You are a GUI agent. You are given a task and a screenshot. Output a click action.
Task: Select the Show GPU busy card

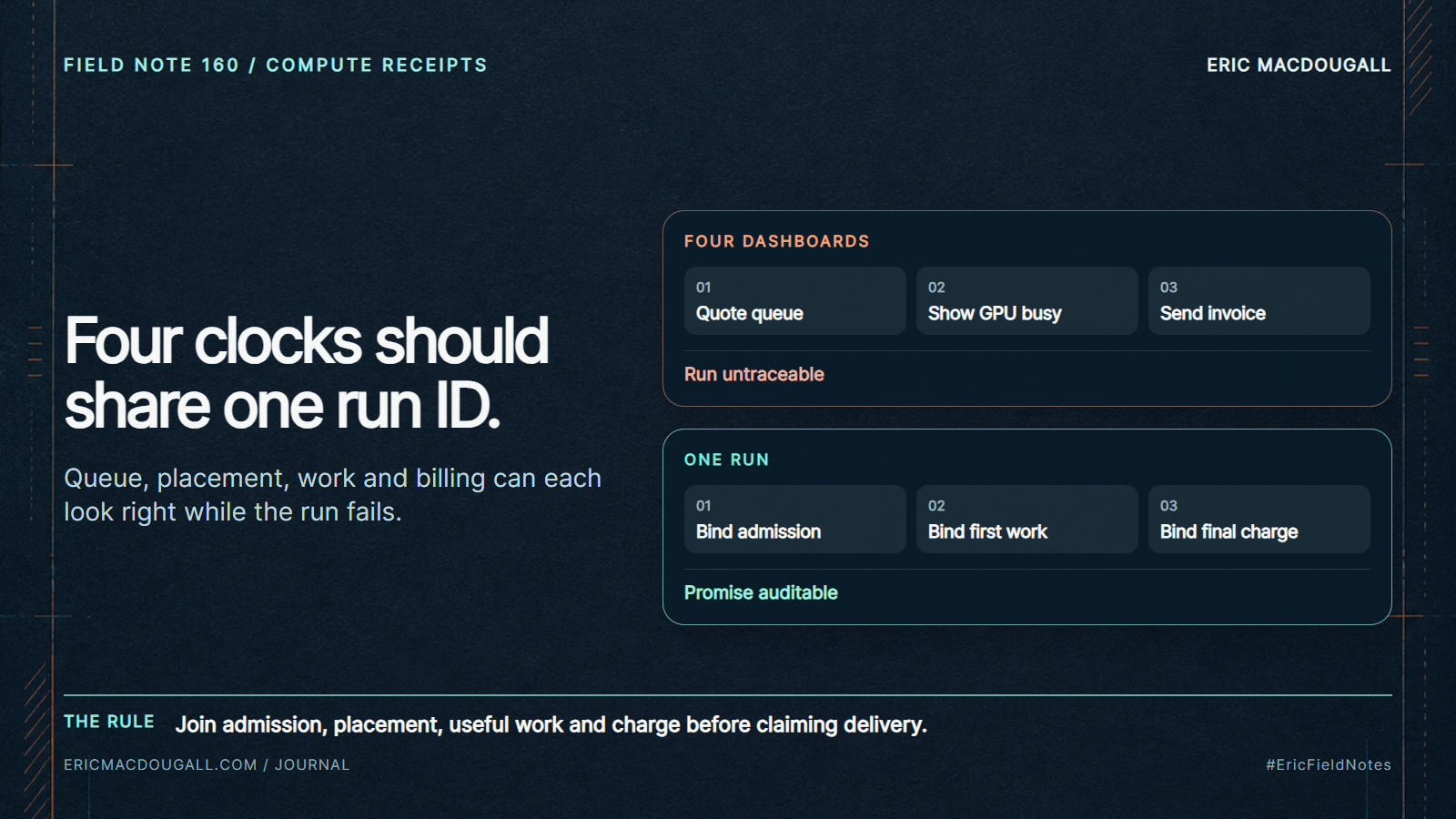tap(1026, 300)
